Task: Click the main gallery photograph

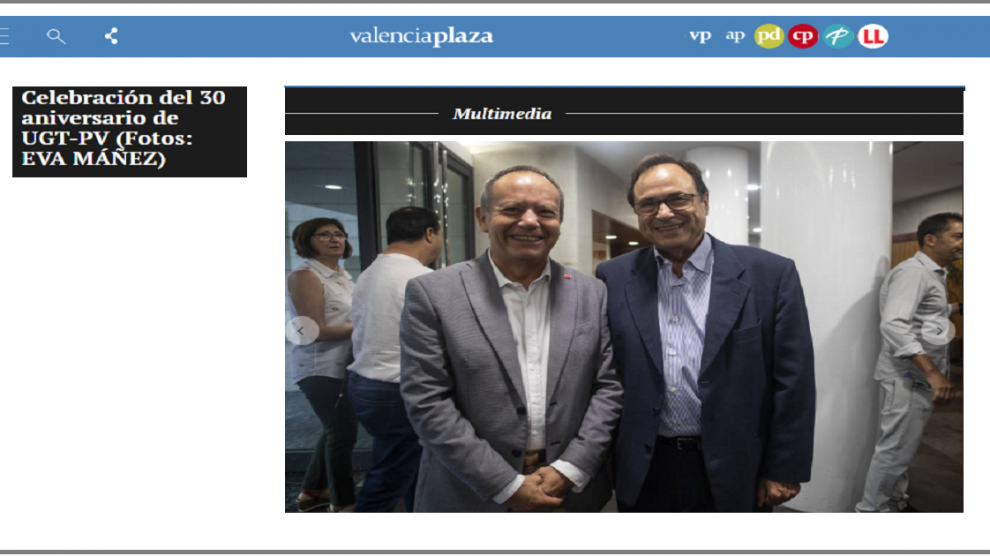Action: (624, 326)
